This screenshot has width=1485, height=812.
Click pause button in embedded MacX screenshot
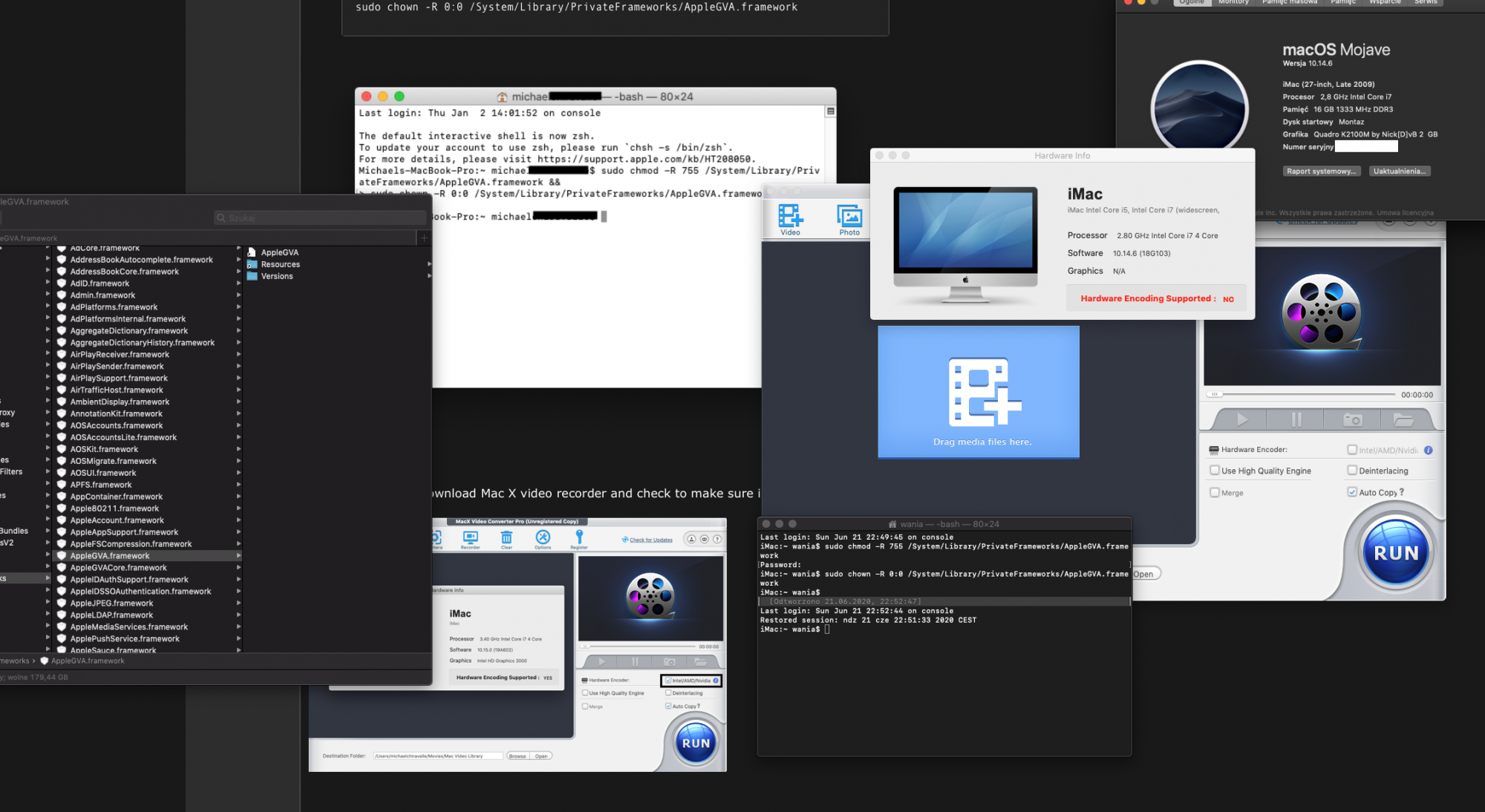click(x=635, y=661)
